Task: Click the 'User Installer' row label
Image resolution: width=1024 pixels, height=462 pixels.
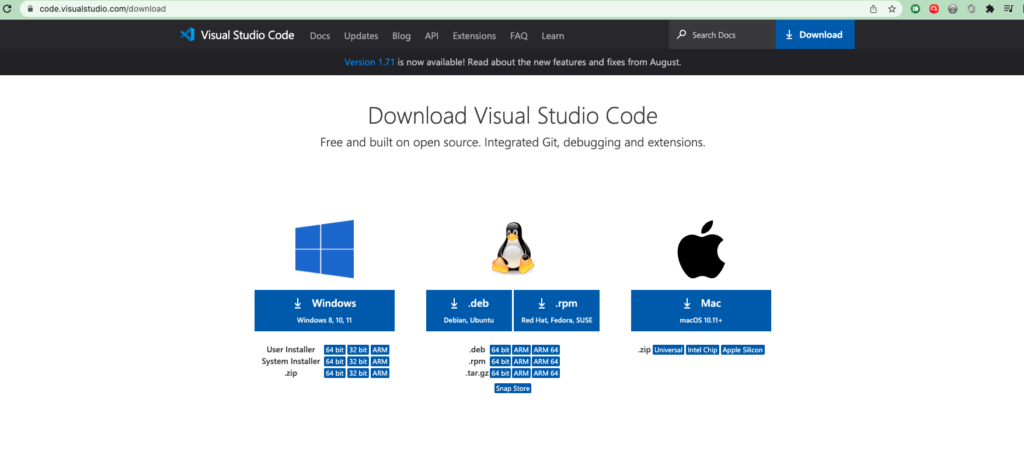Action: tap(291, 350)
